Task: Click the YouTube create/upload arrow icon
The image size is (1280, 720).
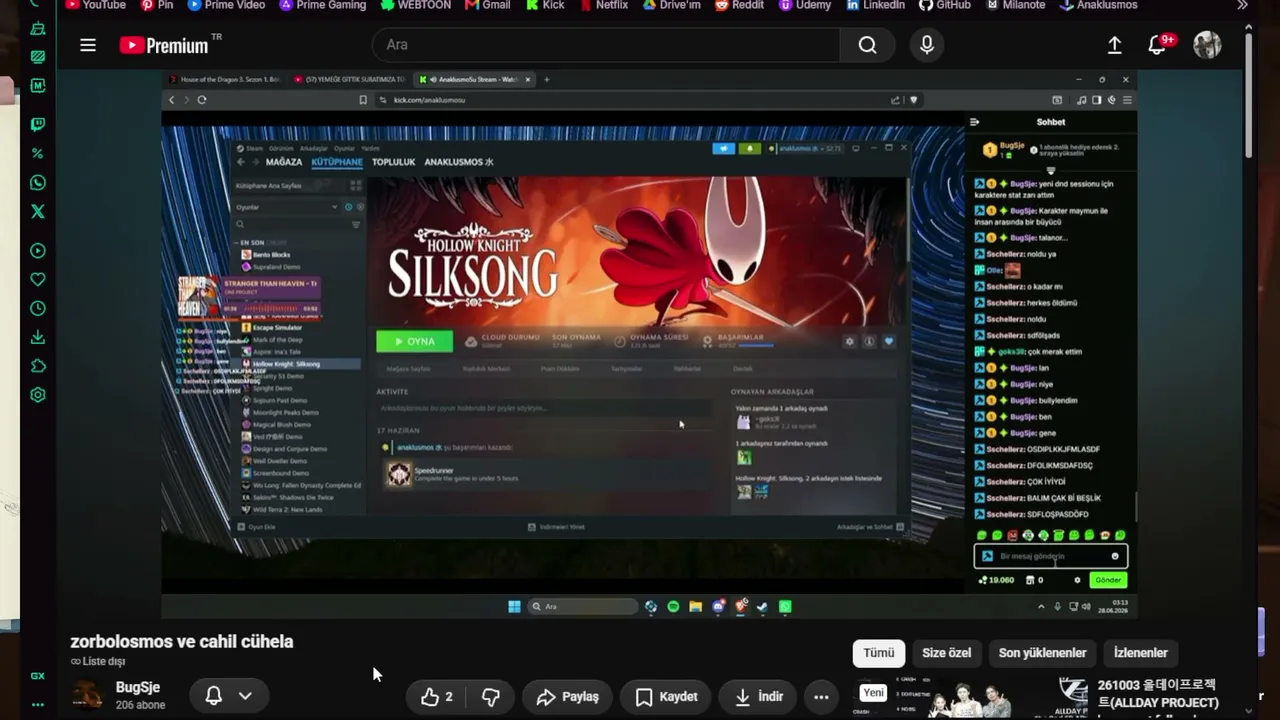Action: tap(1114, 45)
